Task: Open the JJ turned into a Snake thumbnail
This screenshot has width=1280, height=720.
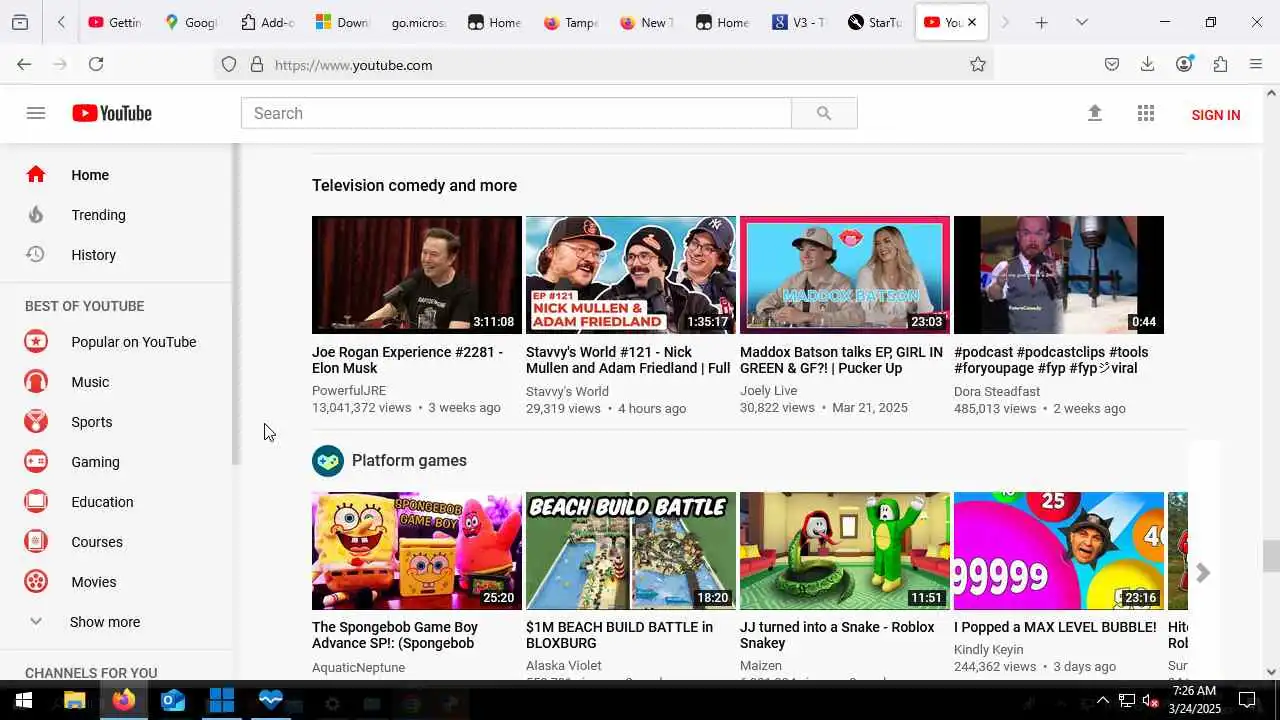Action: [845, 551]
